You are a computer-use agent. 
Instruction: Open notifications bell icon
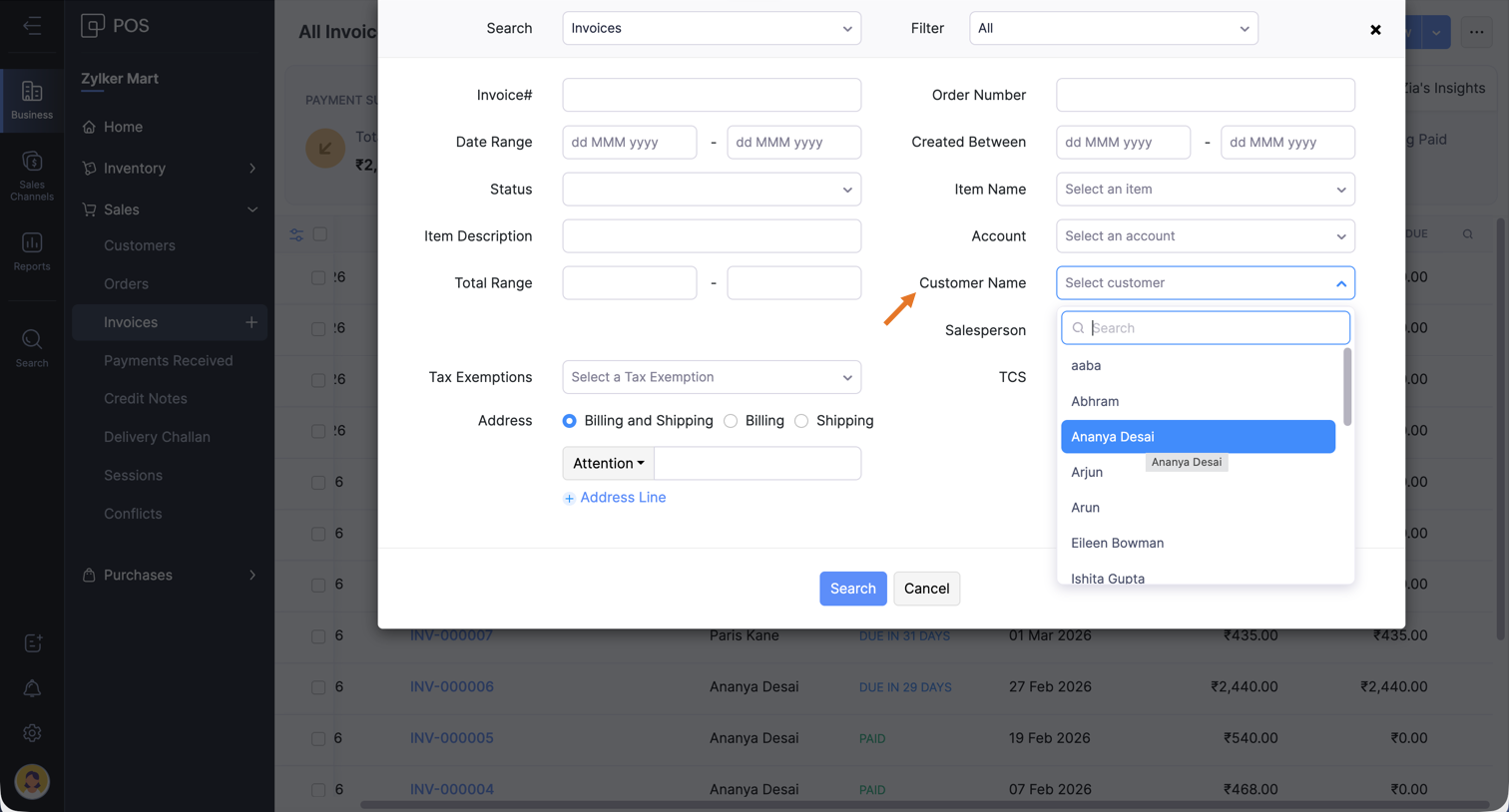tap(32, 688)
